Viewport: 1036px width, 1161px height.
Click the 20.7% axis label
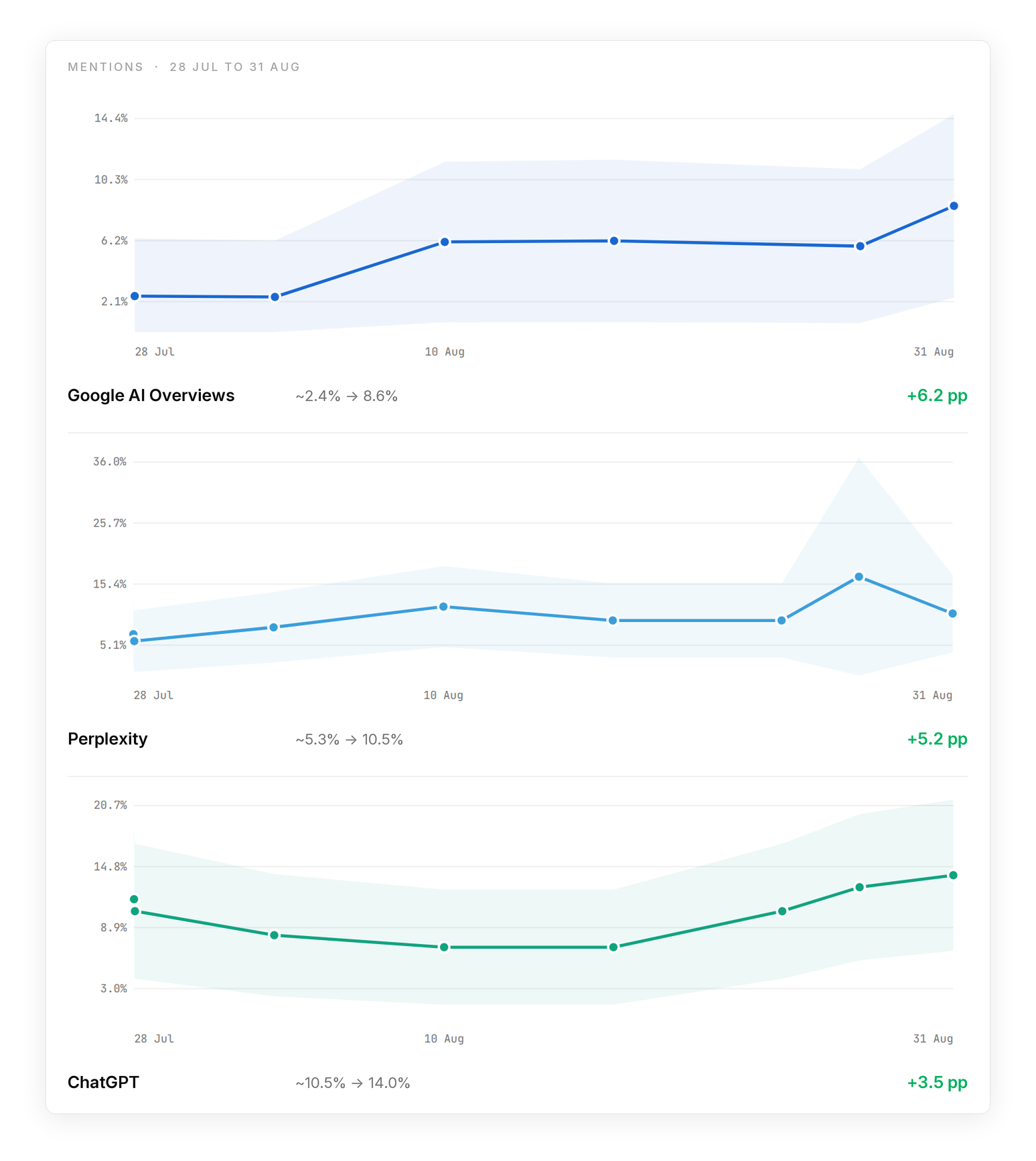point(110,805)
